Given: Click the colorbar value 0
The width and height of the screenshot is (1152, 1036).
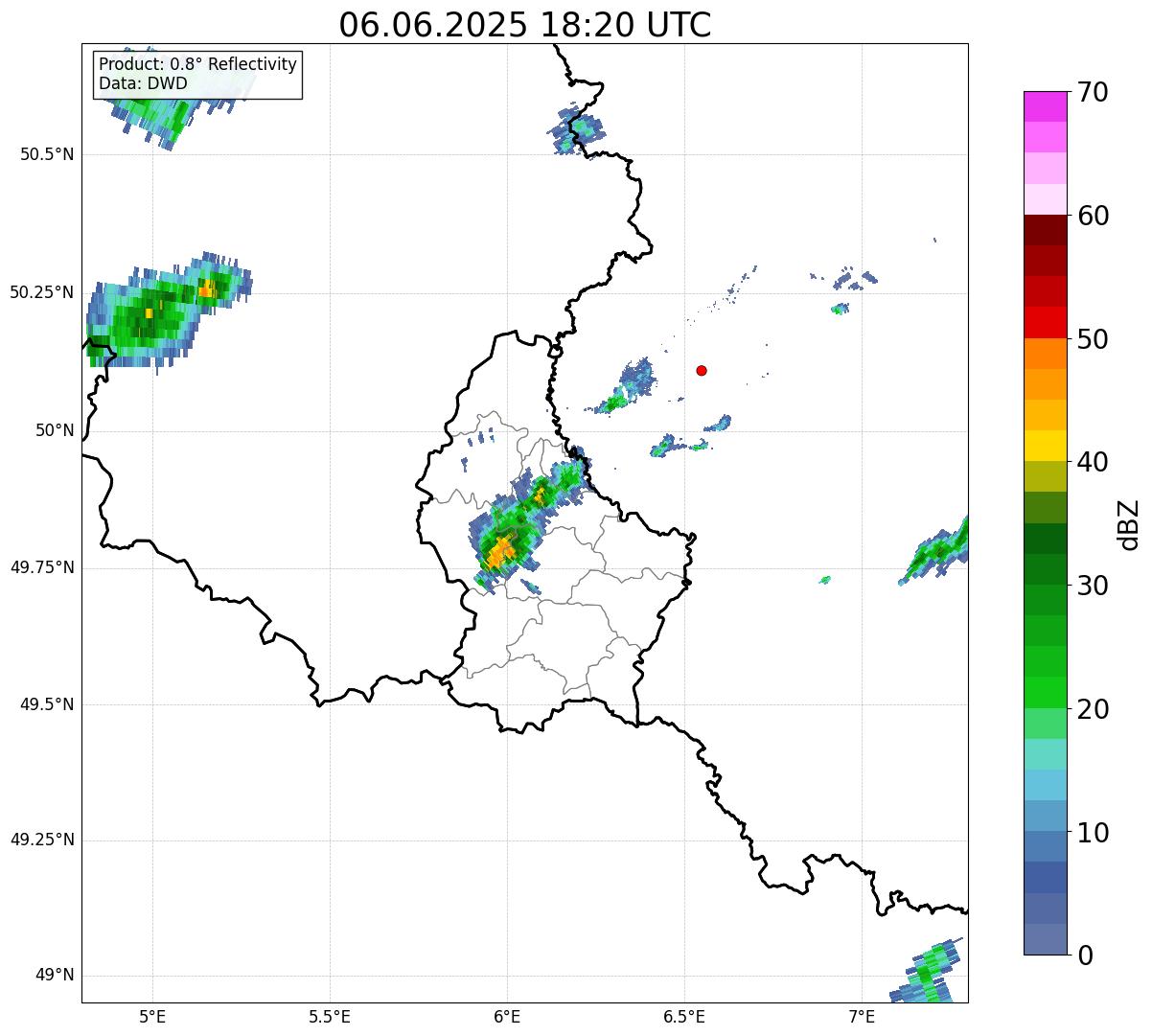Looking at the screenshot, I should pos(1085,955).
